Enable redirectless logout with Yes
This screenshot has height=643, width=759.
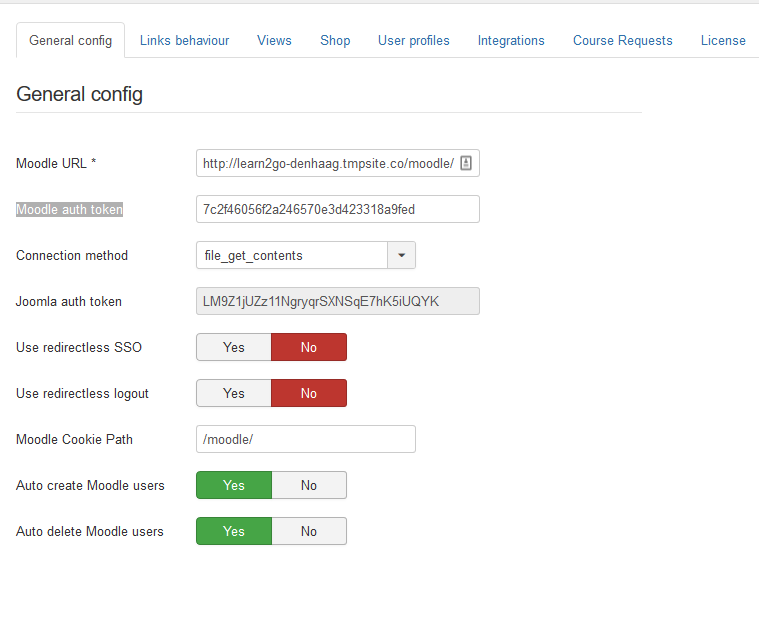click(x=234, y=393)
